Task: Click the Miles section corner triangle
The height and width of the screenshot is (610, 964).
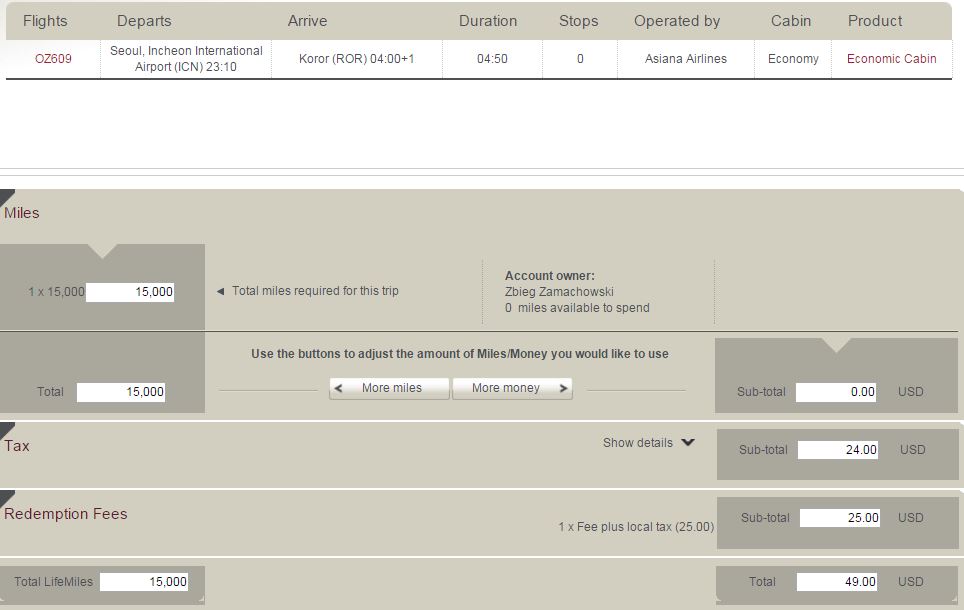Action: click(x=7, y=197)
